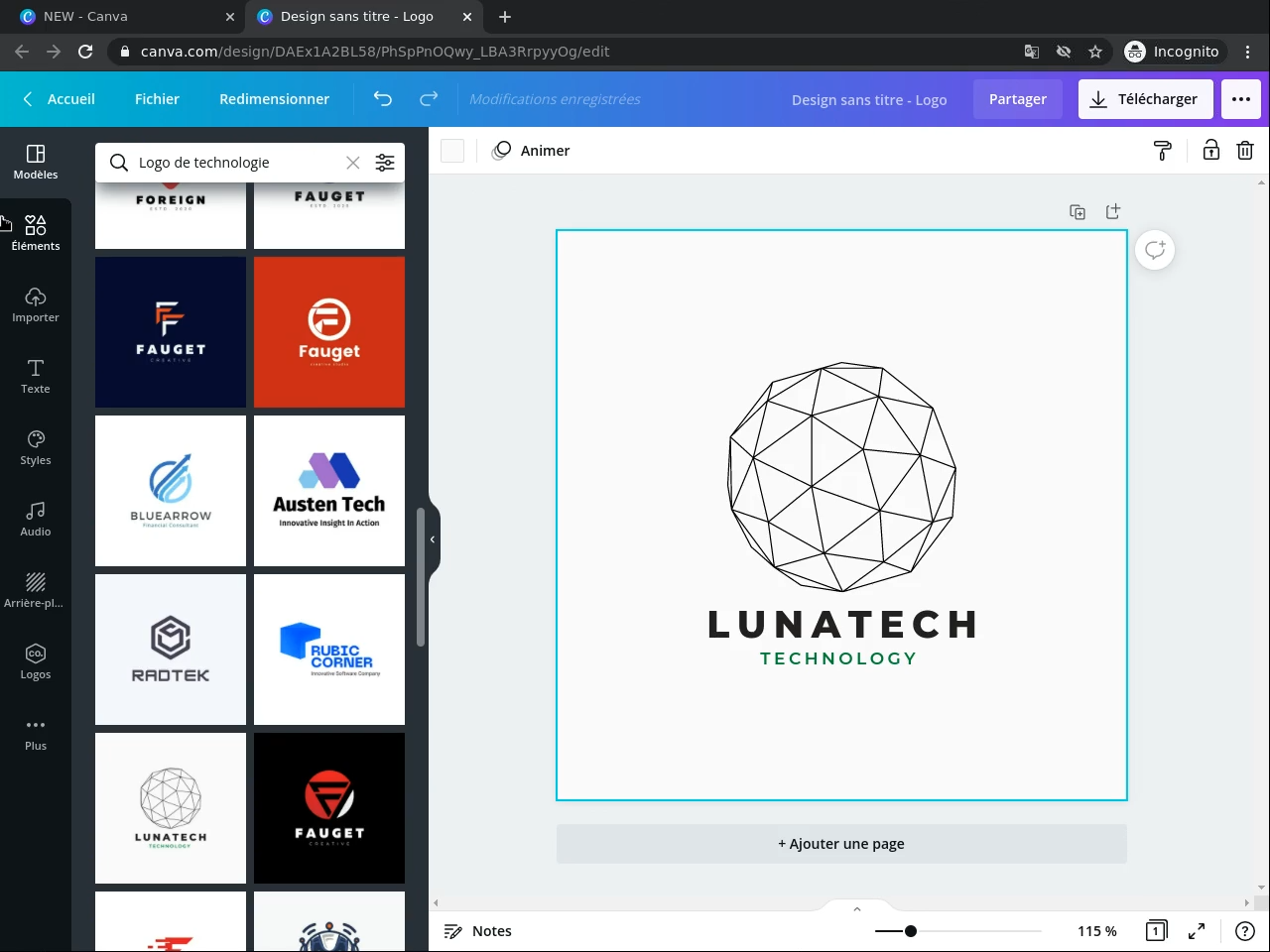Open the Incognito profile button

tap(1173, 52)
